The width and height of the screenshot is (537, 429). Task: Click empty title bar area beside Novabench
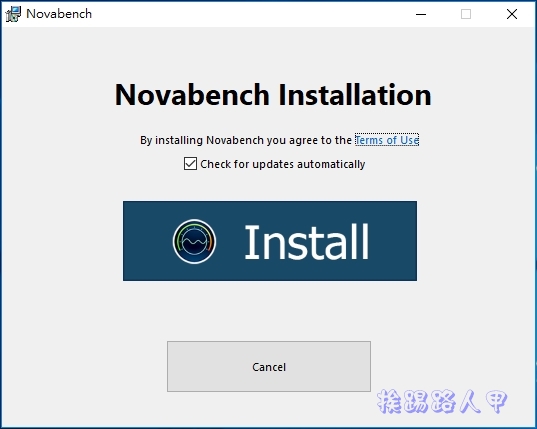[240, 14]
